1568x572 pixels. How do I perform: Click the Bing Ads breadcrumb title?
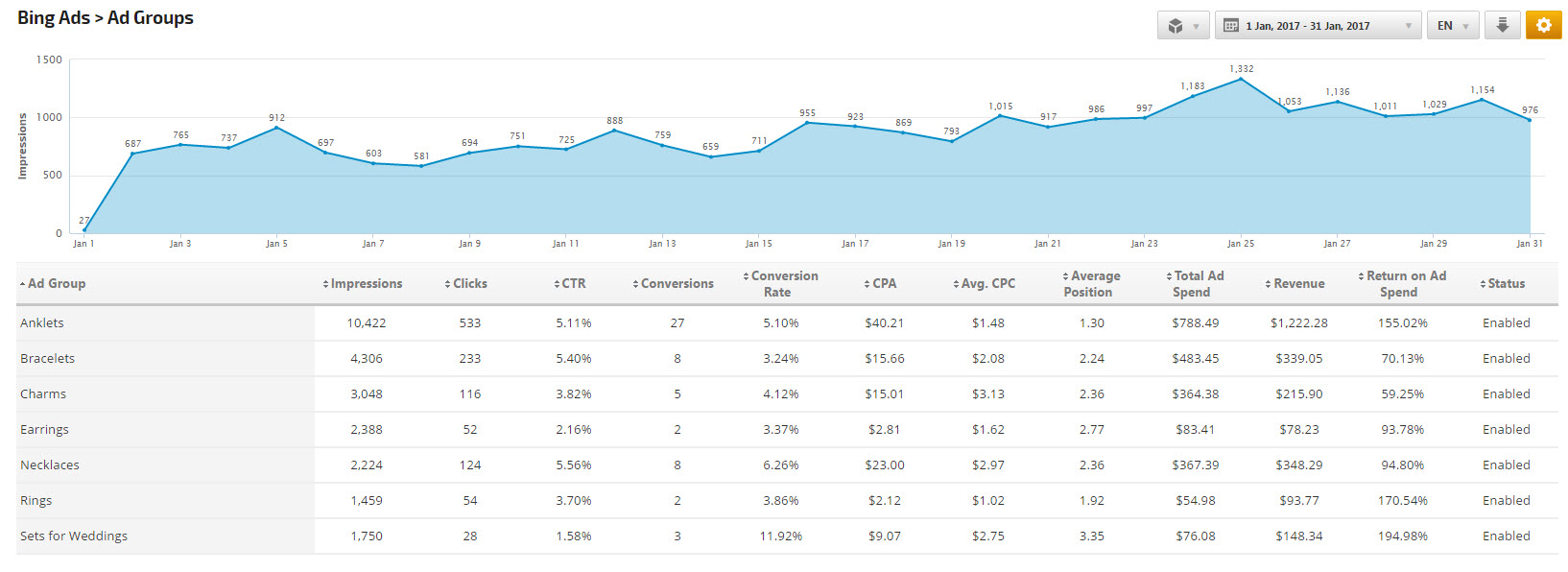click(54, 18)
